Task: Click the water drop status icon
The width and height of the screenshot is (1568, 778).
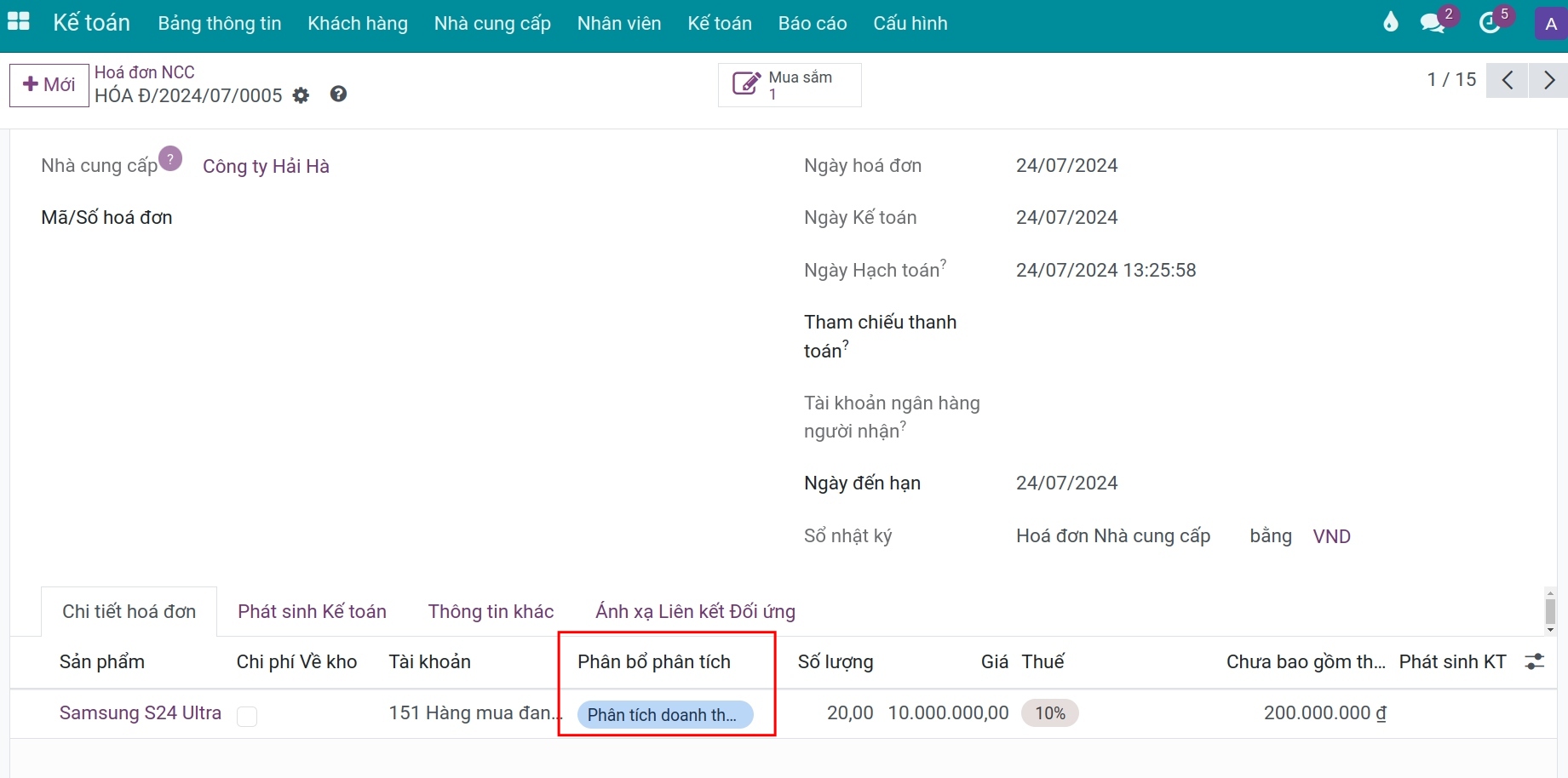Action: (x=1391, y=23)
